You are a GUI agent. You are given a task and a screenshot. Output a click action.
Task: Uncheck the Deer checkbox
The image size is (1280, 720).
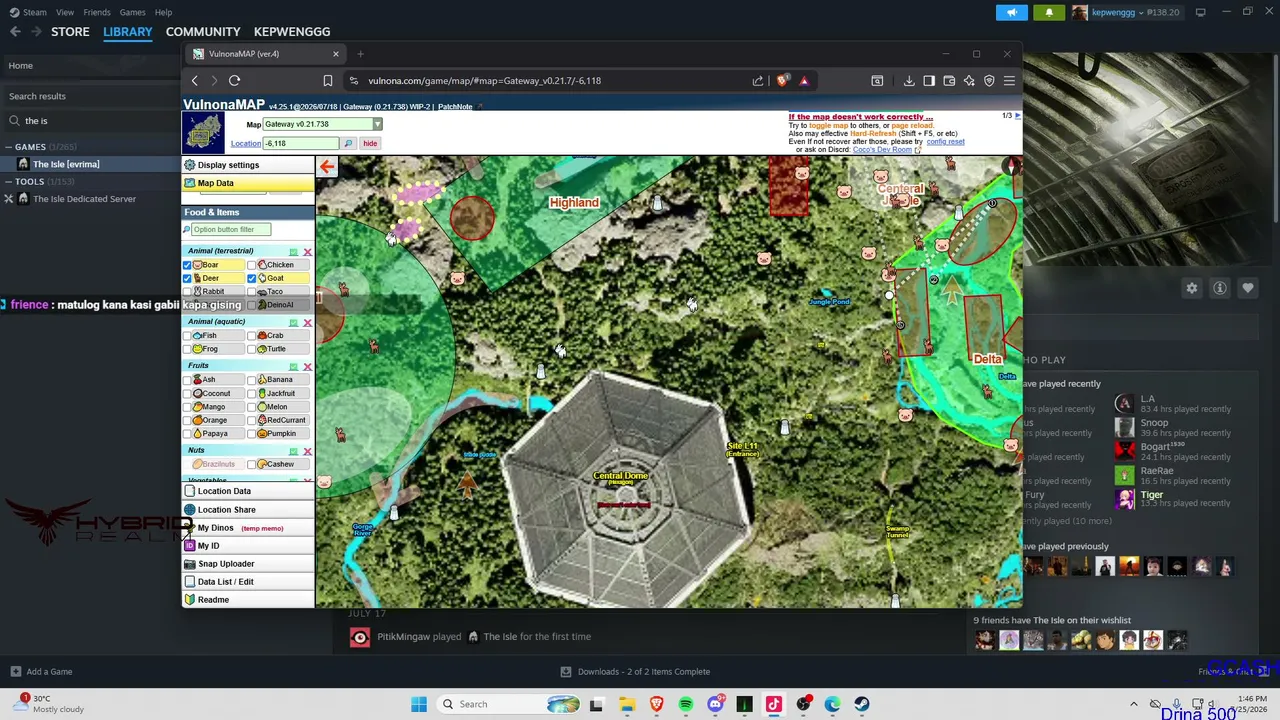(x=187, y=278)
